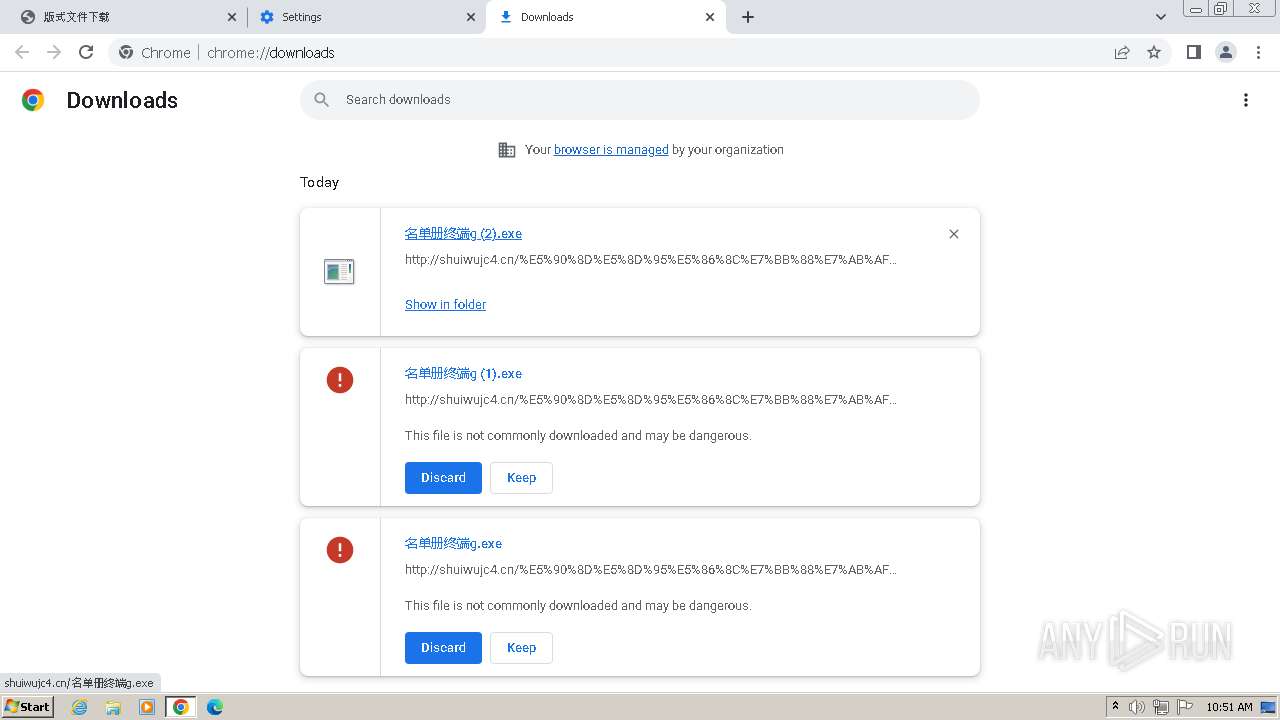Click the network tray icon
The height and width of the screenshot is (720, 1280).
coord(1161,707)
